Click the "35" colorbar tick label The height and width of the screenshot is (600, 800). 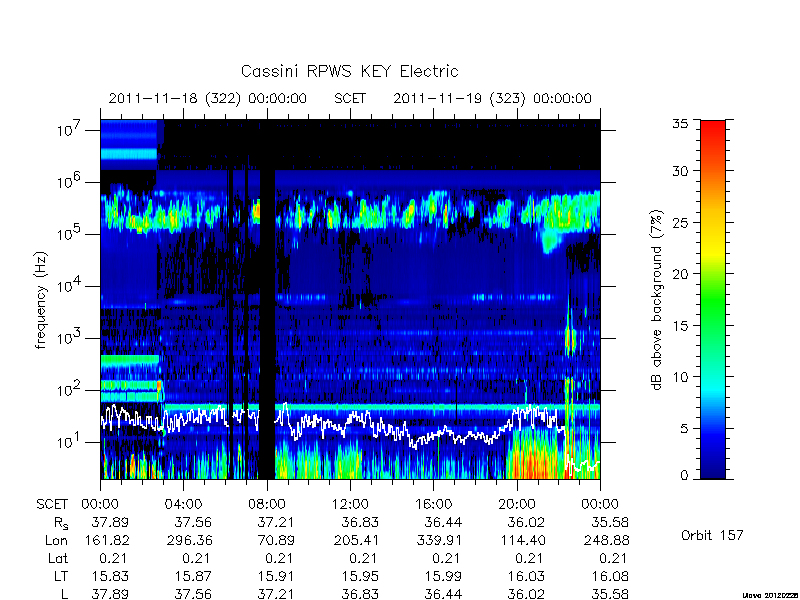[x=680, y=124]
